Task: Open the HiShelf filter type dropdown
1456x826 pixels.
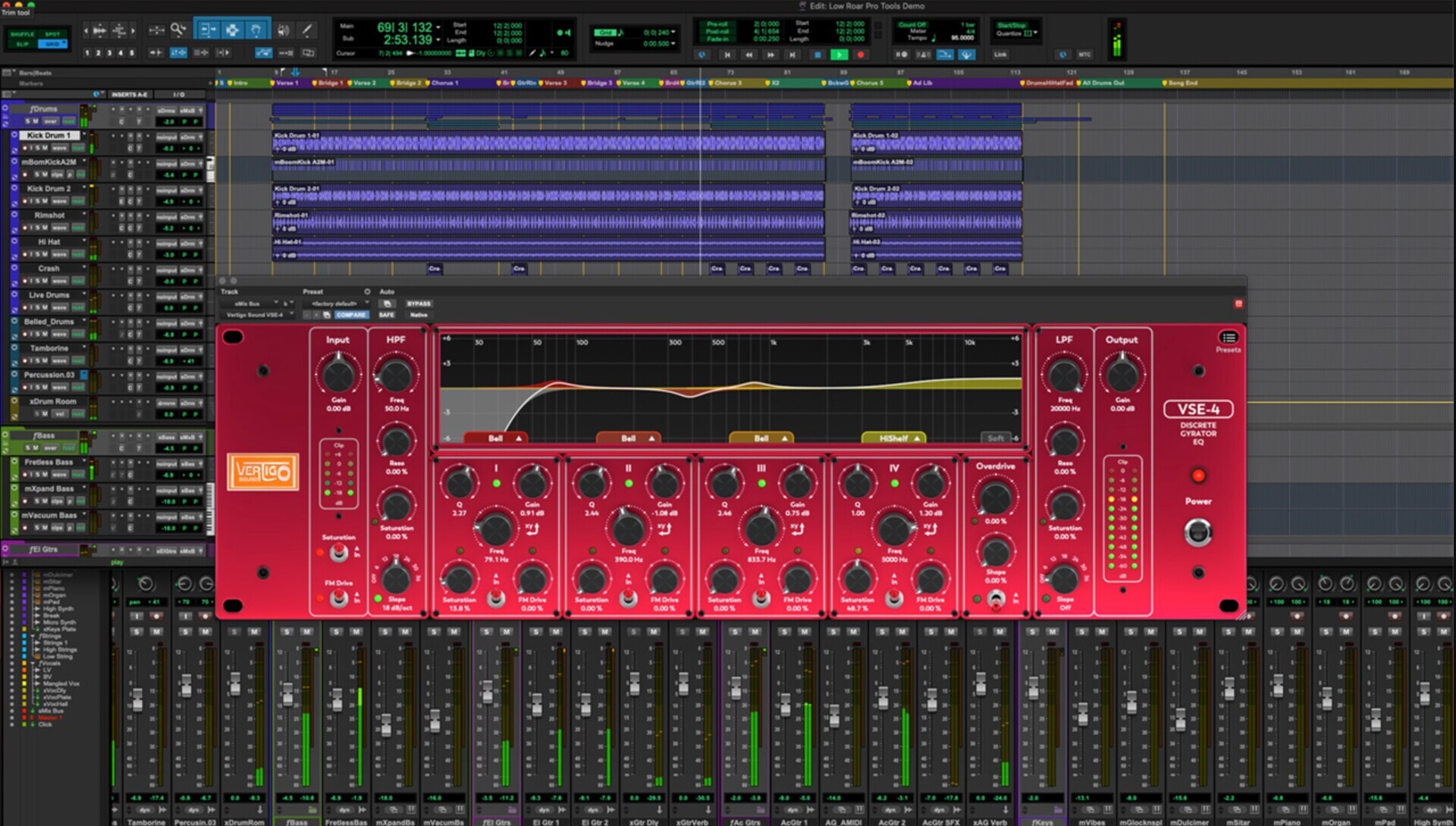Action: coord(895,438)
